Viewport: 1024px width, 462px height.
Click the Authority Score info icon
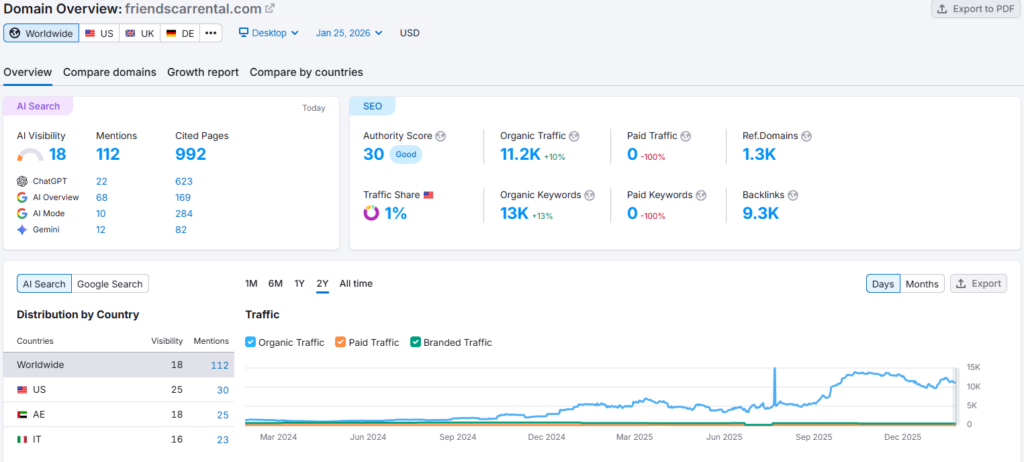[x=441, y=136]
